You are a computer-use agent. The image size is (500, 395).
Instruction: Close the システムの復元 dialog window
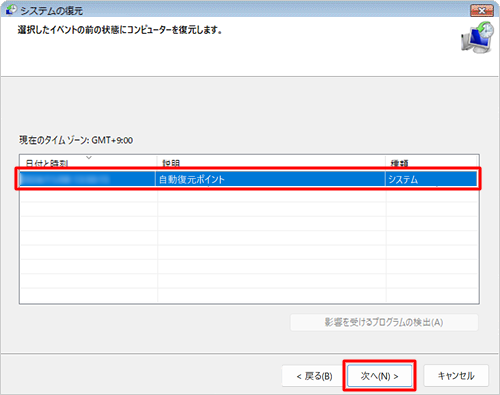[x=482, y=10]
